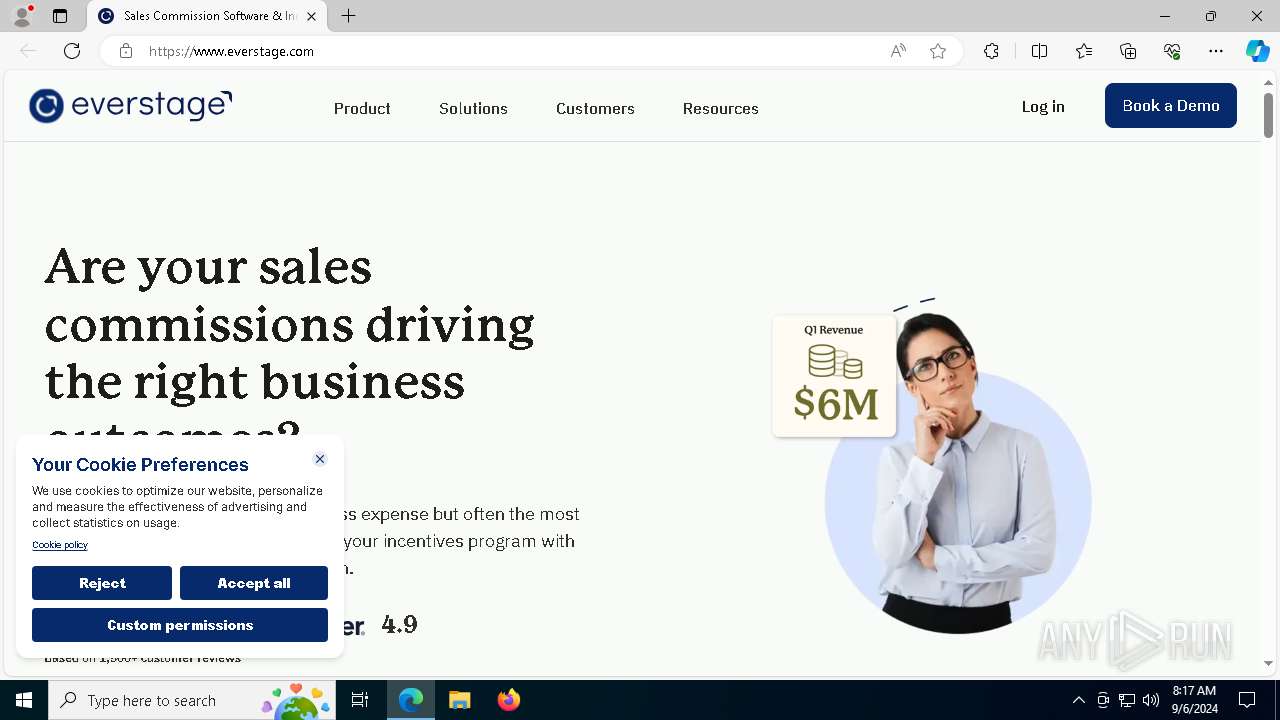This screenshot has height=720, width=1280.
Task: Click the Everstage logo
Action: point(130,105)
